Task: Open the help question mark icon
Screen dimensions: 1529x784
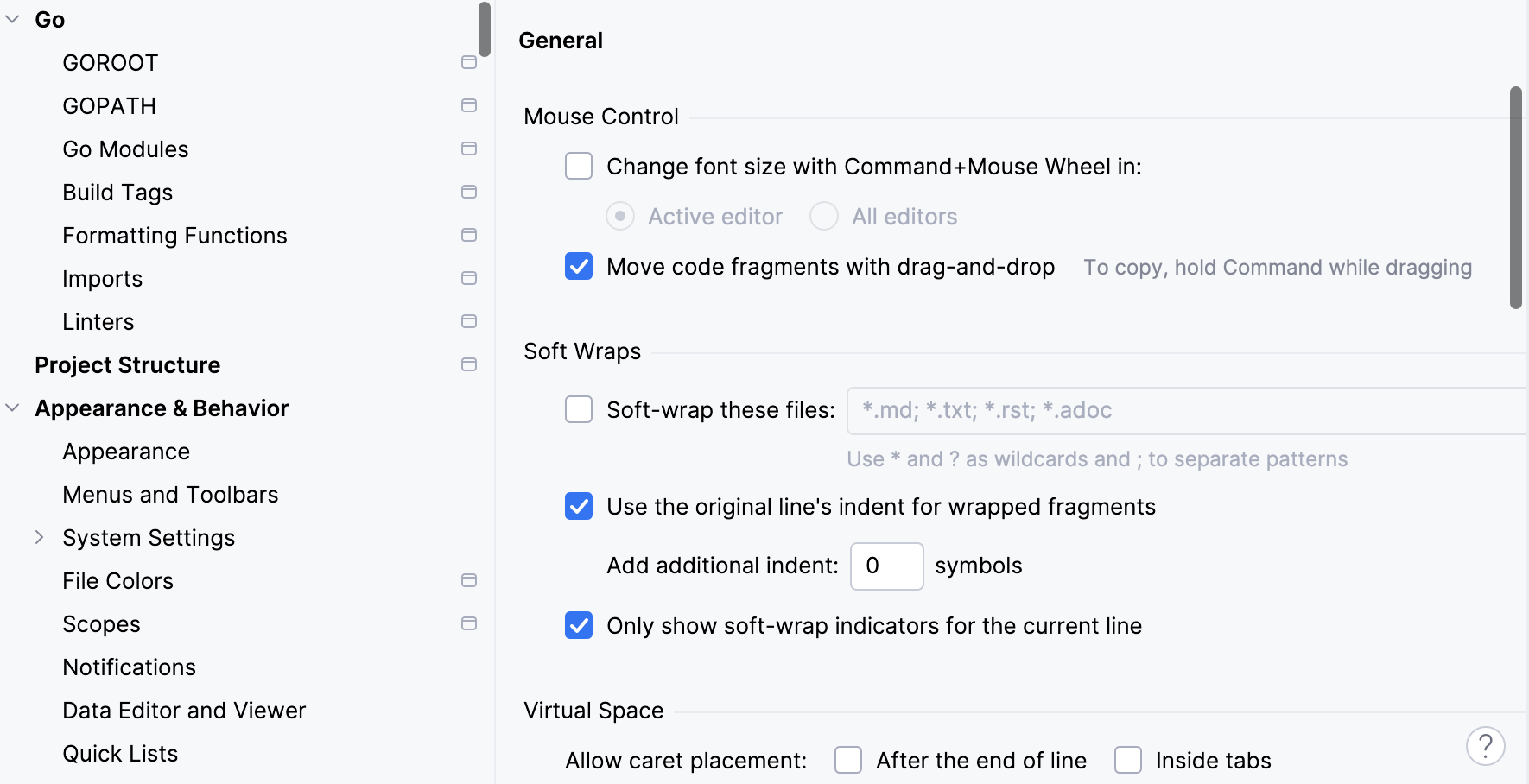Action: (1485, 745)
